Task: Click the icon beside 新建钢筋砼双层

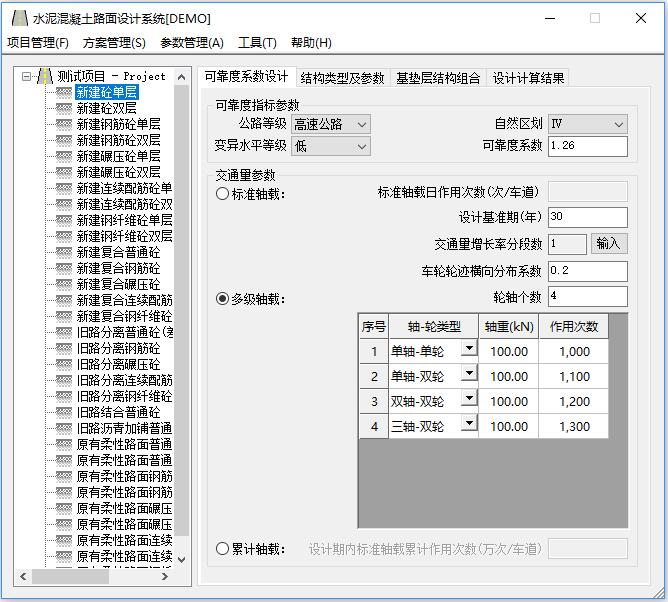Action: coord(64,141)
